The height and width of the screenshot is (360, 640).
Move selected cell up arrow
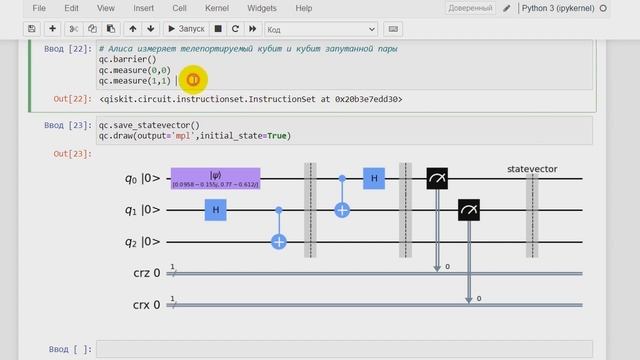point(133,29)
